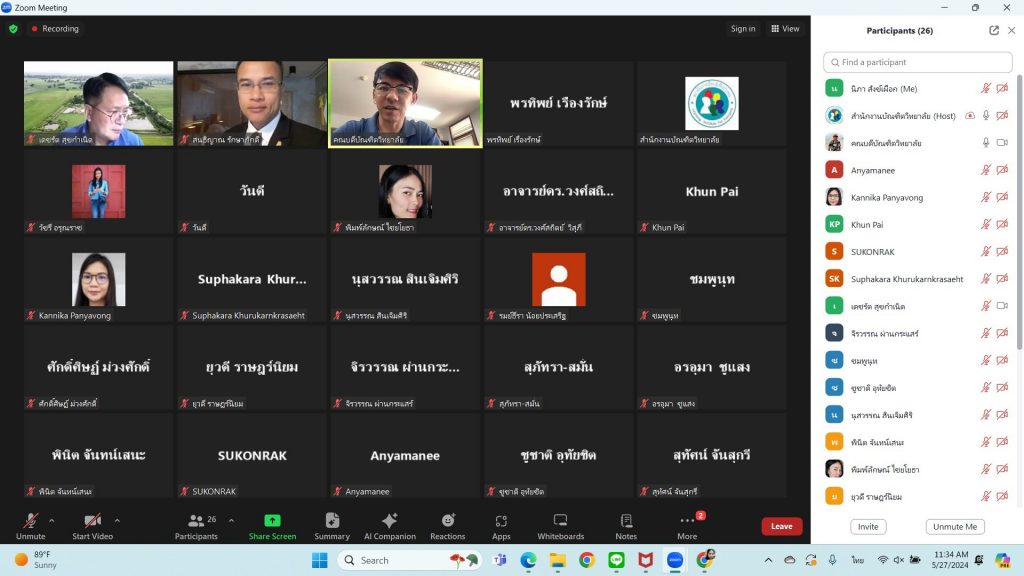Click the Find a participant search field
This screenshot has width=1024, height=576.
point(917,62)
